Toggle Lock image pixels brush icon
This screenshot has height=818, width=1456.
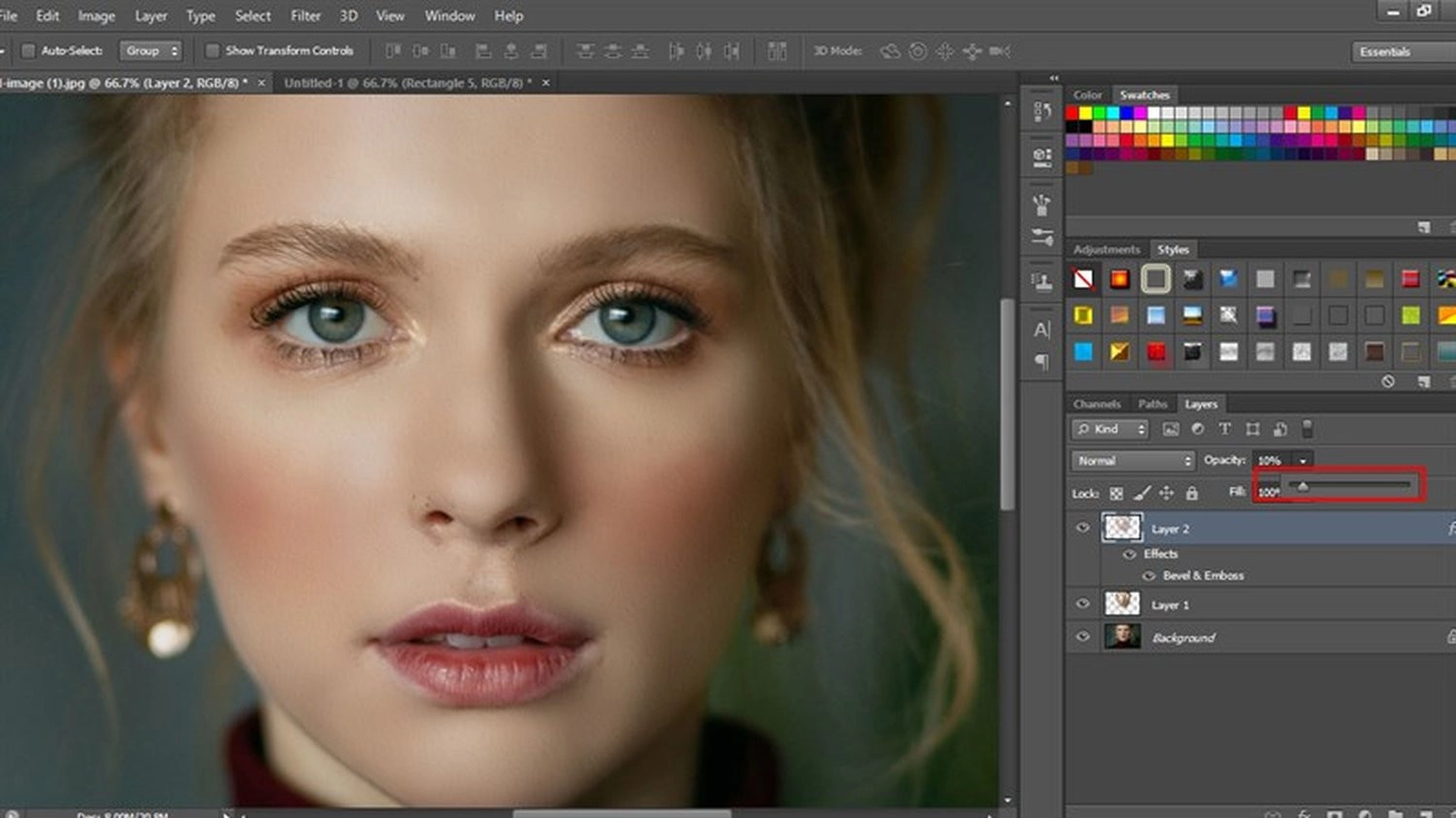pos(1142,493)
